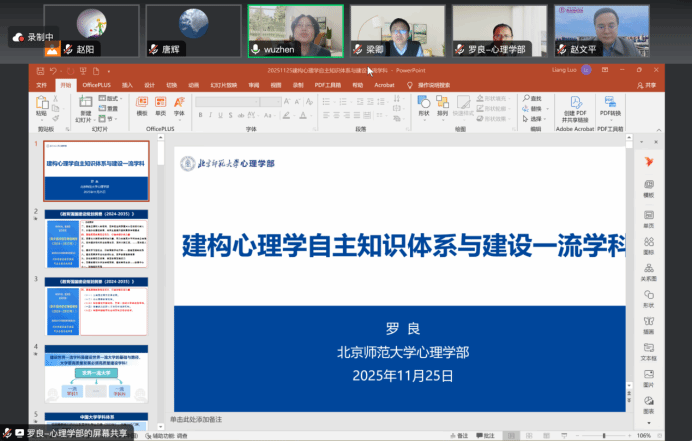This screenshot has height=441, width=692.
Task: Click the 粘贴 (paste) icon in the ribbon
Action: pos(41,106)
